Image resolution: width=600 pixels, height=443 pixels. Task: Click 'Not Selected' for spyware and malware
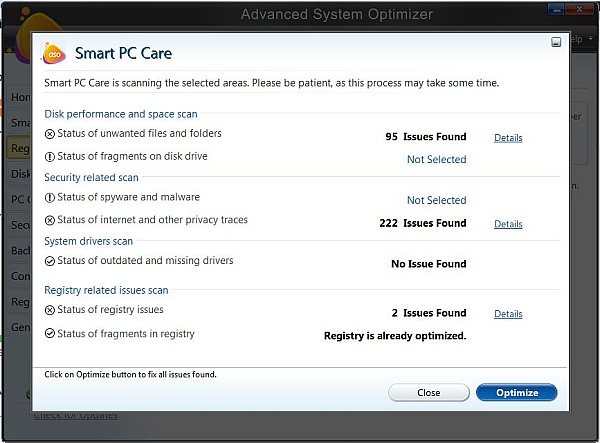coord(436,200)
